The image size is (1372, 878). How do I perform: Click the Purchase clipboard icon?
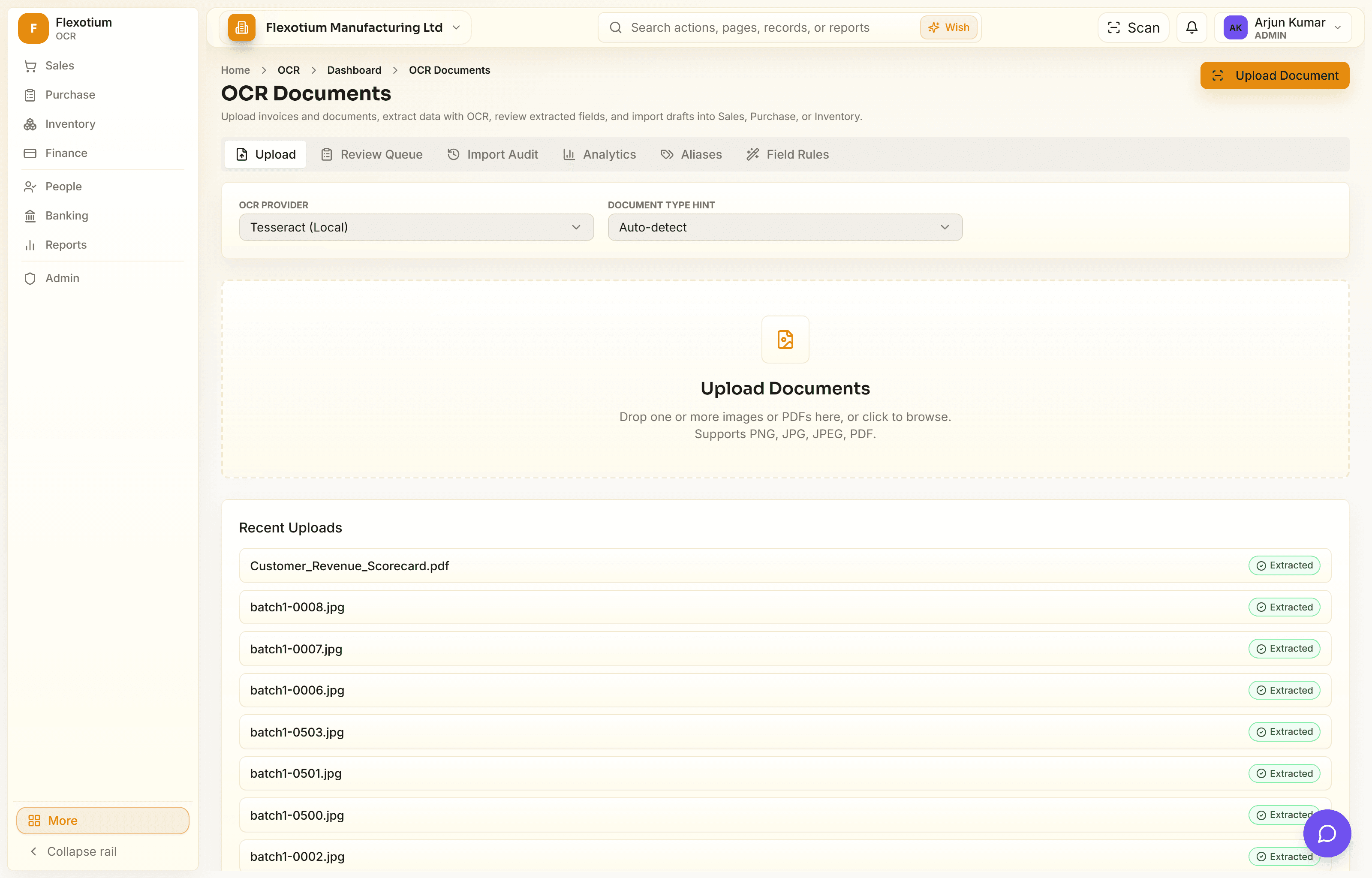coord(30,95)
